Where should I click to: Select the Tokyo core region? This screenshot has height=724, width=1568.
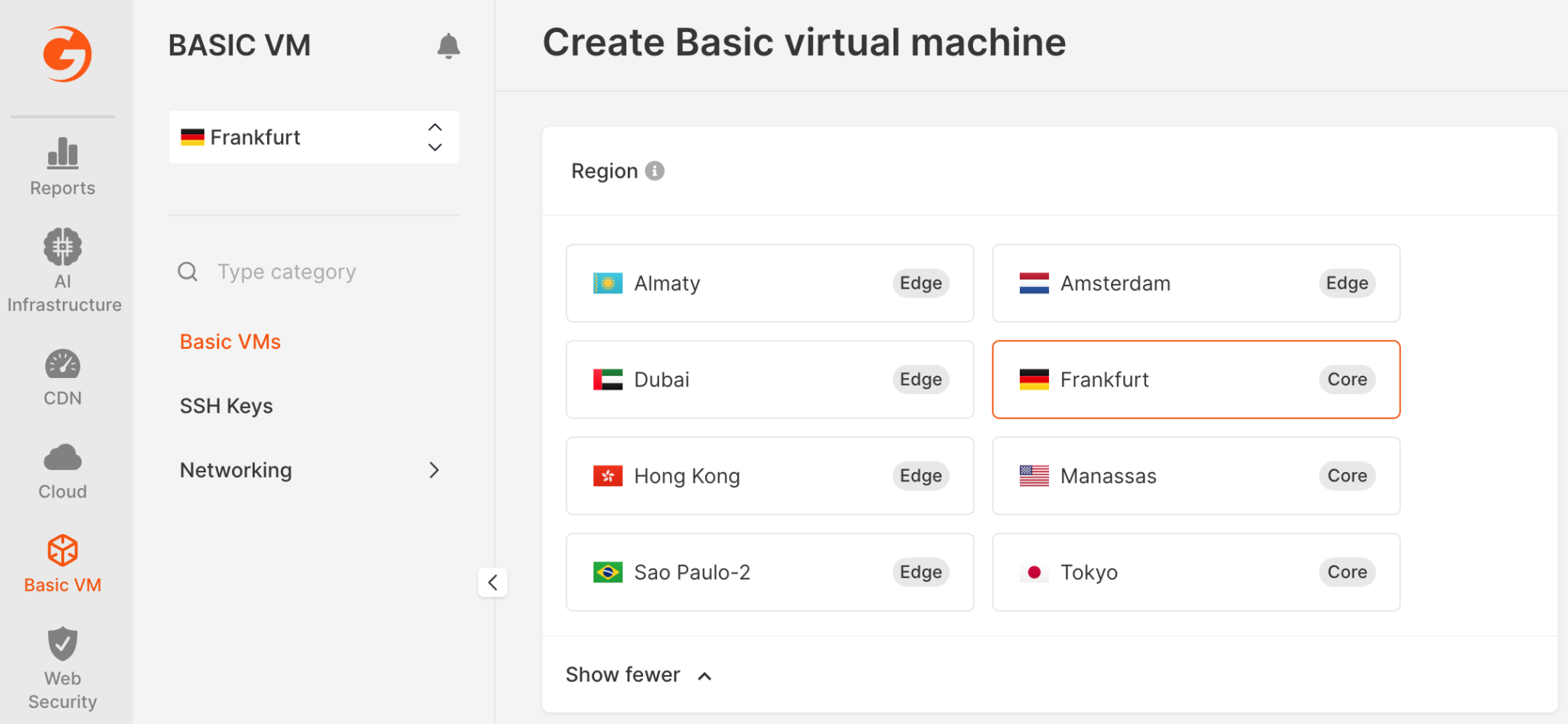1196,572
